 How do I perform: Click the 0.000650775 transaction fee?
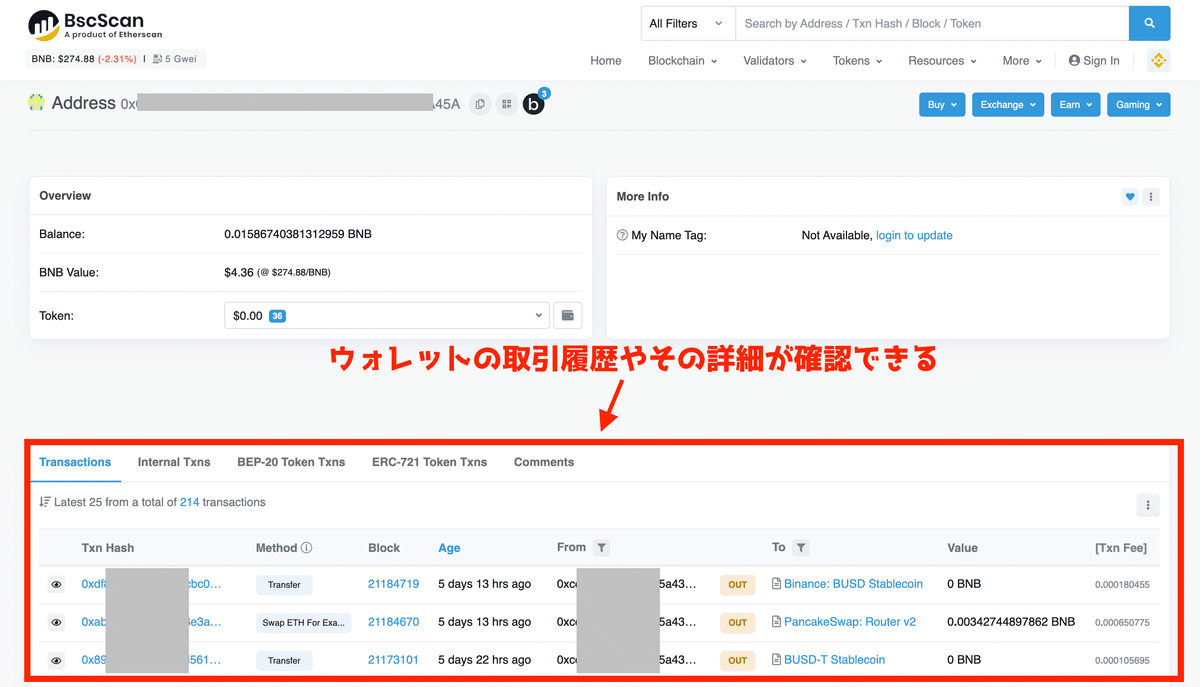(x=1122, y=623)
